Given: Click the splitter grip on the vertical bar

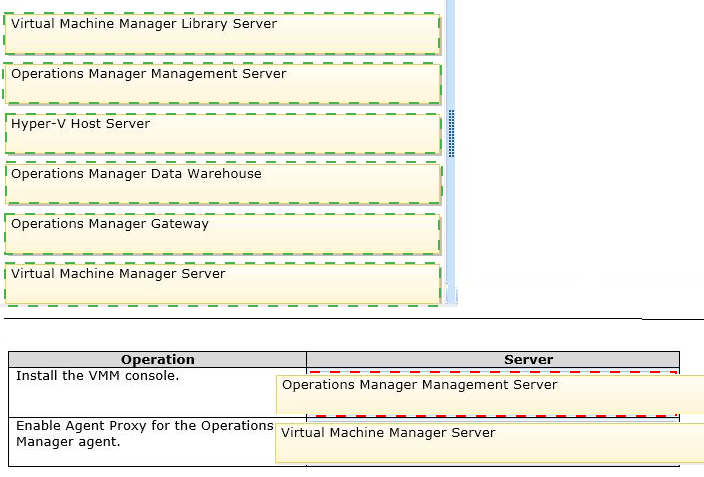Looking at the screenshot, I should point(451,133).
